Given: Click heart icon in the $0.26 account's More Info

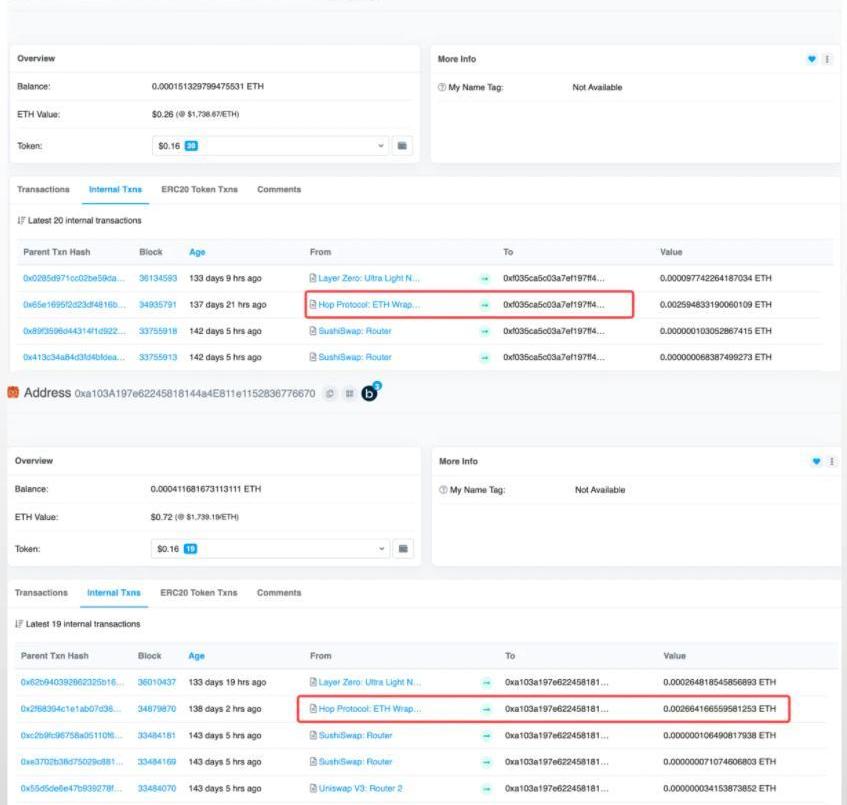Looking at the screenshot, I should pos(812,59).
